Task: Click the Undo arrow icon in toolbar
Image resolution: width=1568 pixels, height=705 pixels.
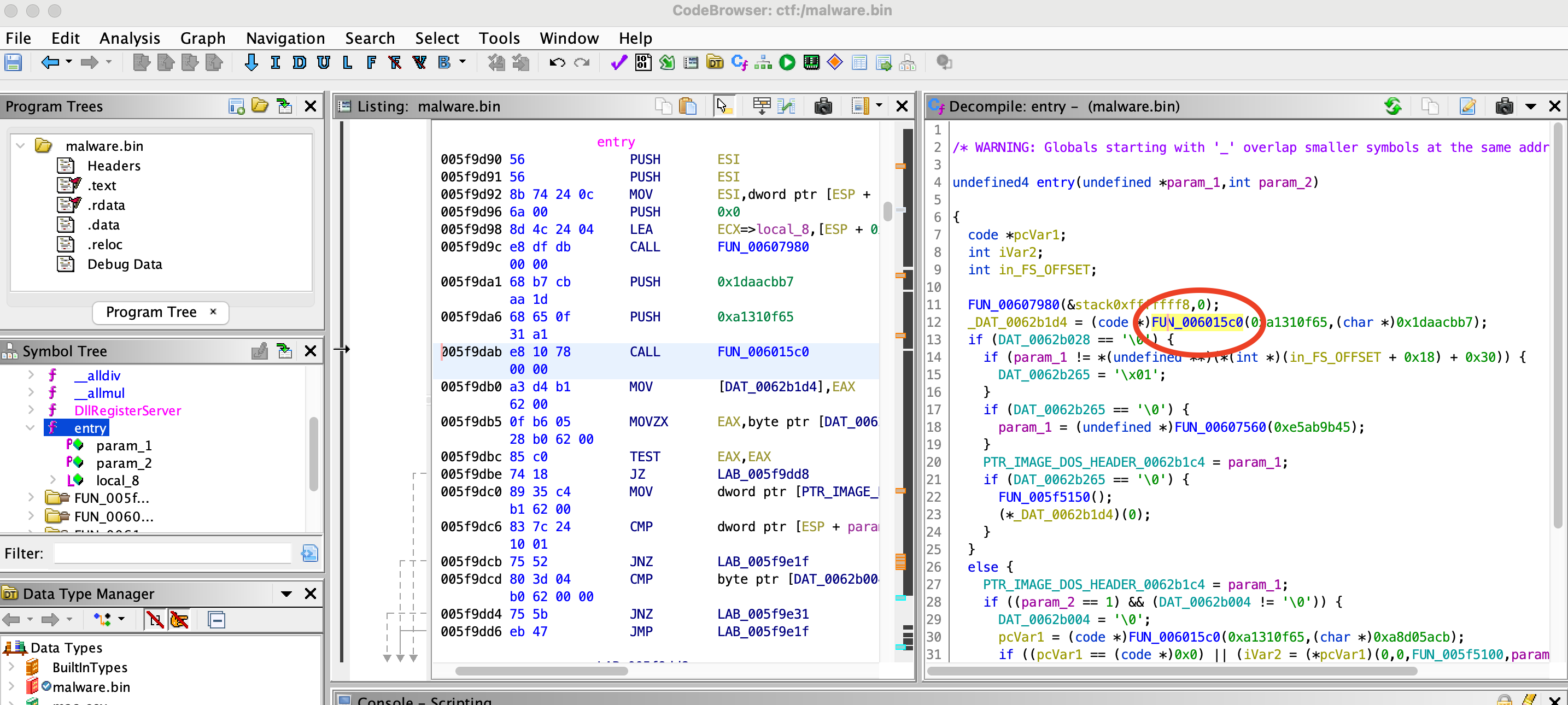Action: click(x=556, y=65)
